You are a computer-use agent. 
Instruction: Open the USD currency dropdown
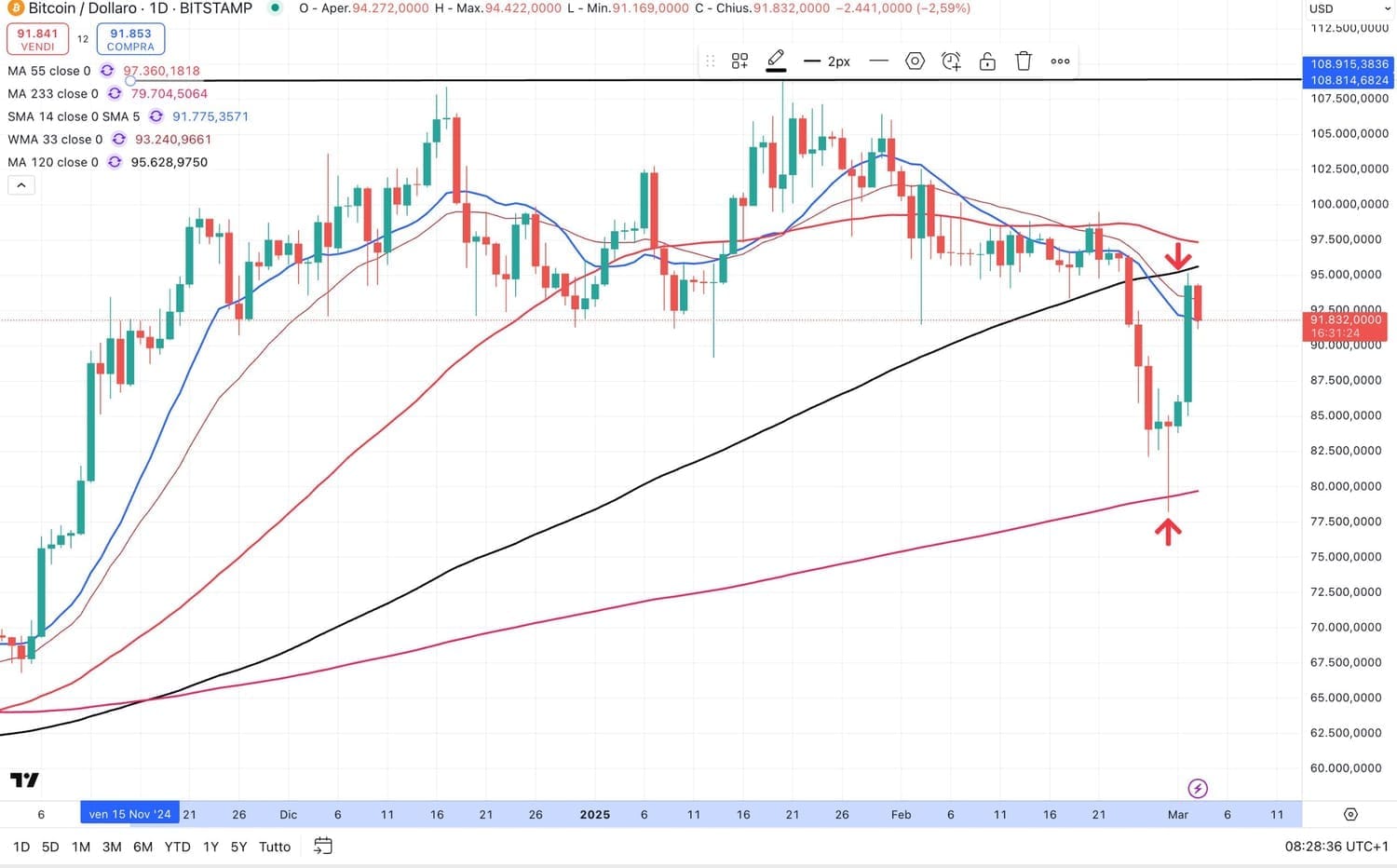tap(1349, 8)
